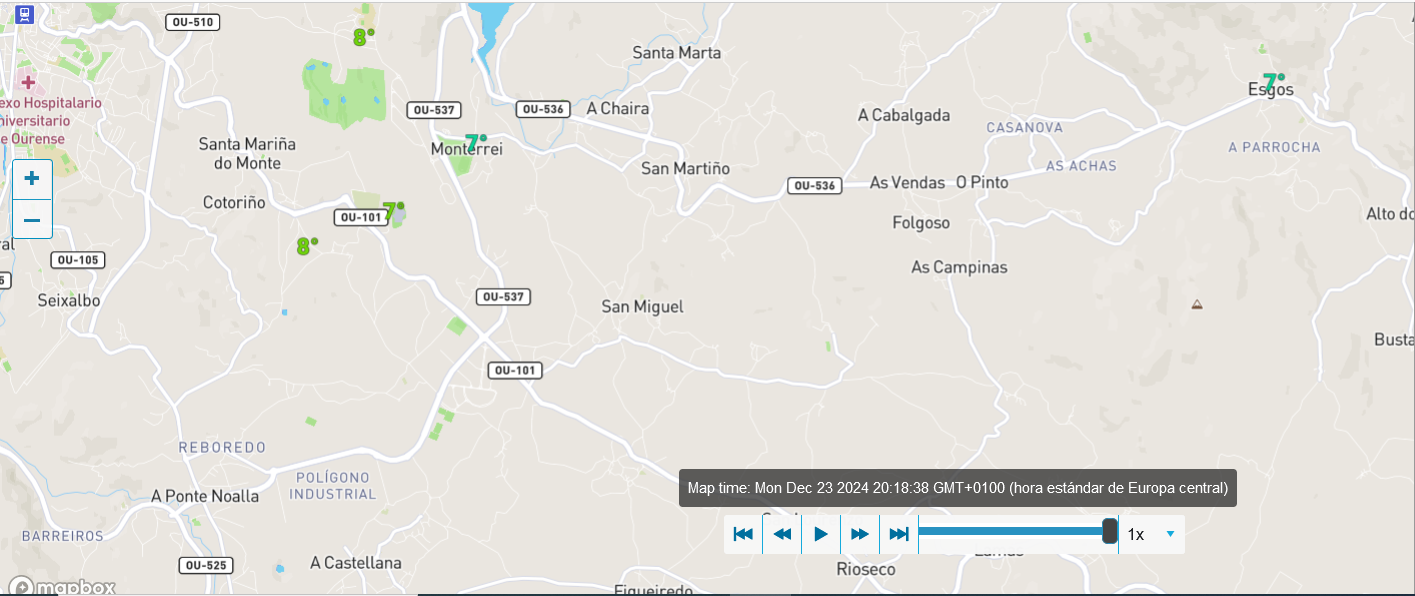Click the San Miguel place label
Screen dimensions: 1415x596
642,307
